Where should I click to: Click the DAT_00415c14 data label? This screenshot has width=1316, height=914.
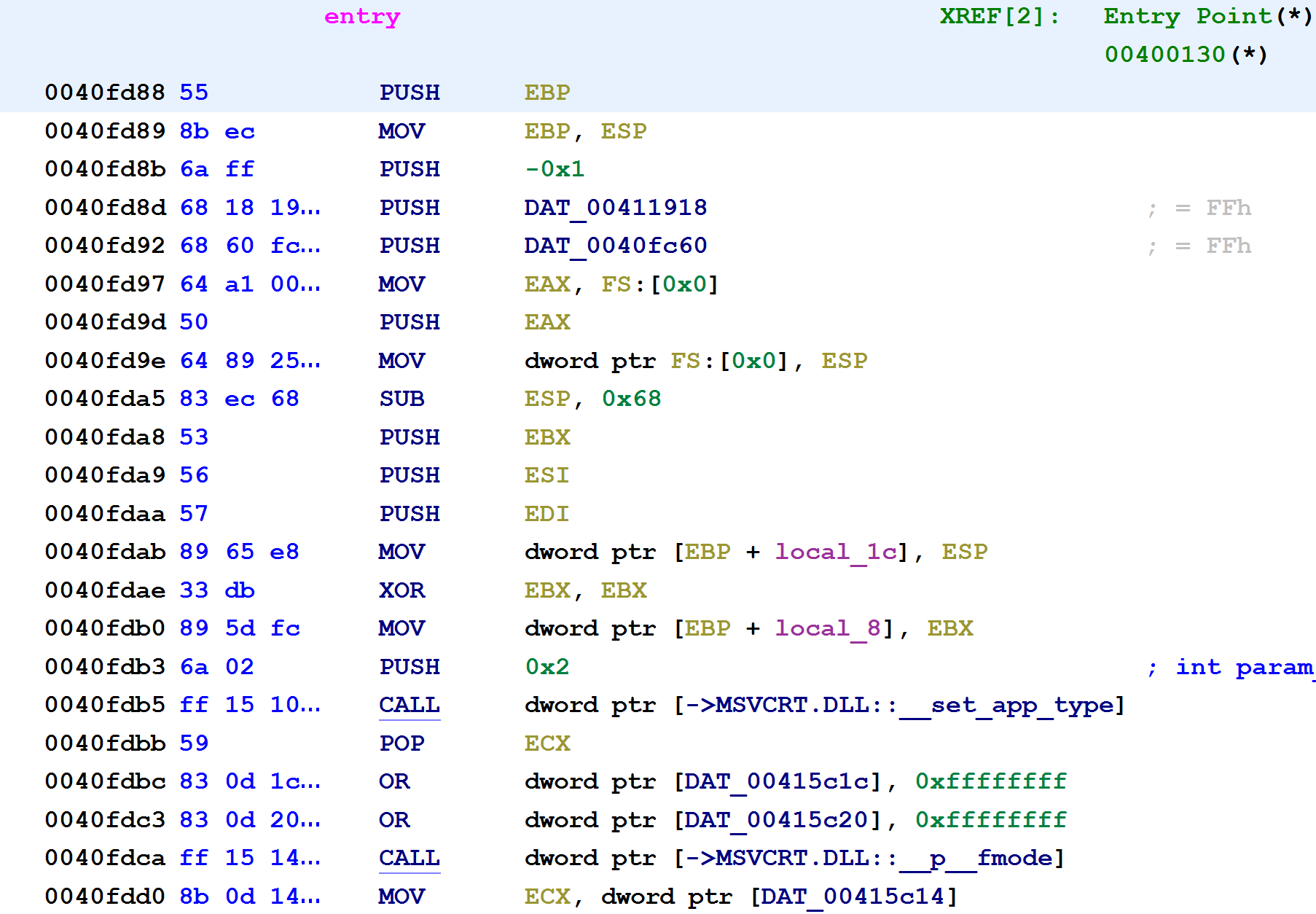853,896
